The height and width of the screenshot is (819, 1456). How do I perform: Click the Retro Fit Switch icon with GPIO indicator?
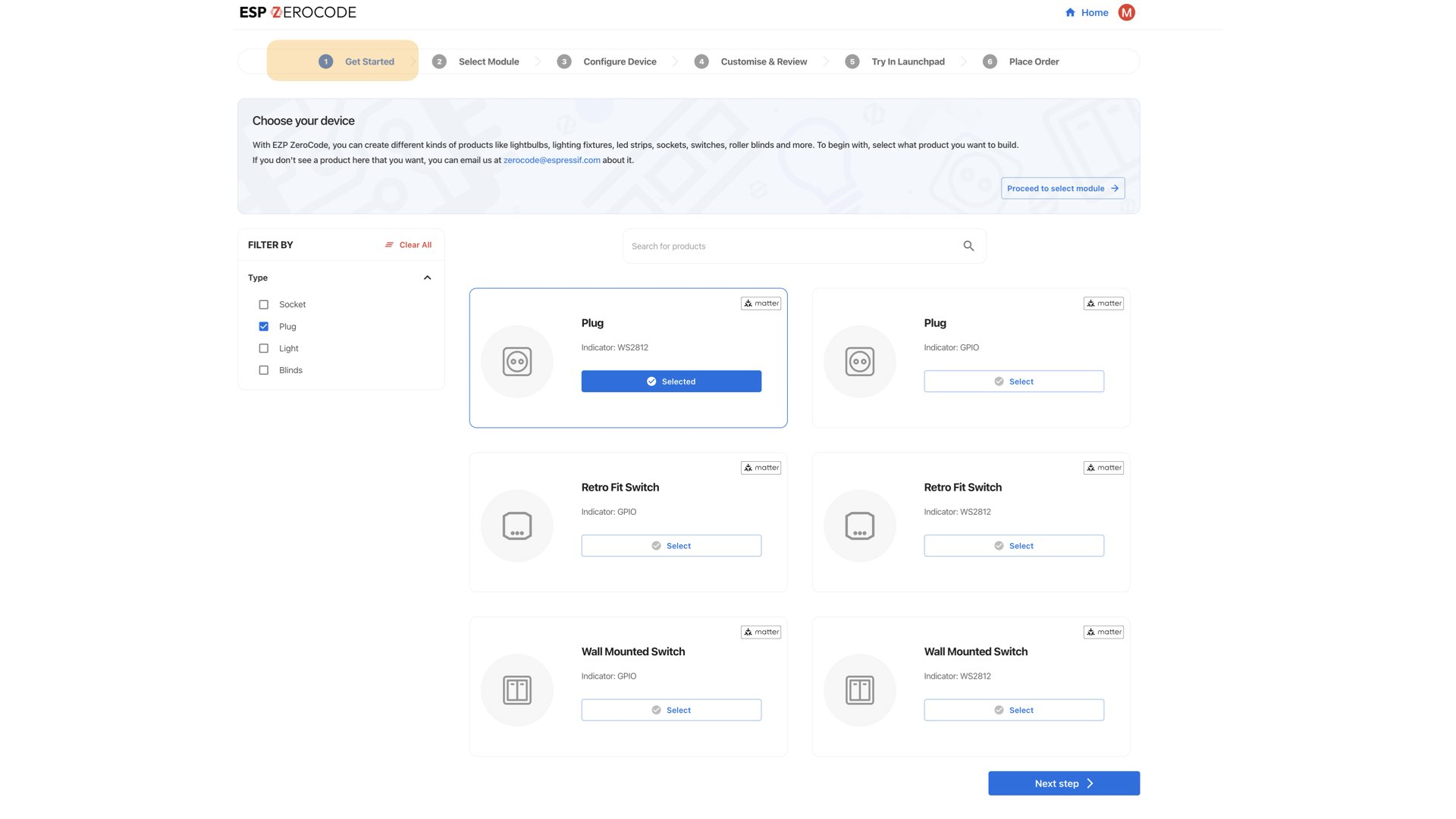click(x=516, y=526)
